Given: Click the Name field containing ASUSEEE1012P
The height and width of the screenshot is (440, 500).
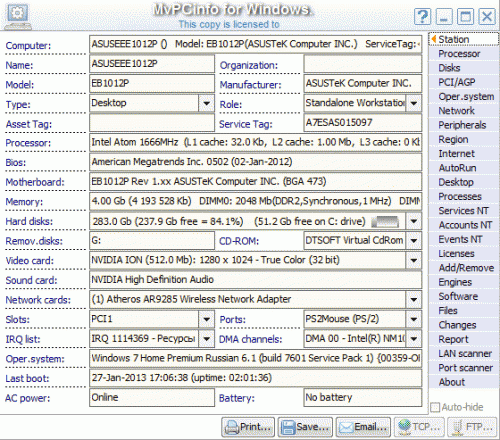Looking at the screenshot, I should pyautogui.click(x=152, y=64).
